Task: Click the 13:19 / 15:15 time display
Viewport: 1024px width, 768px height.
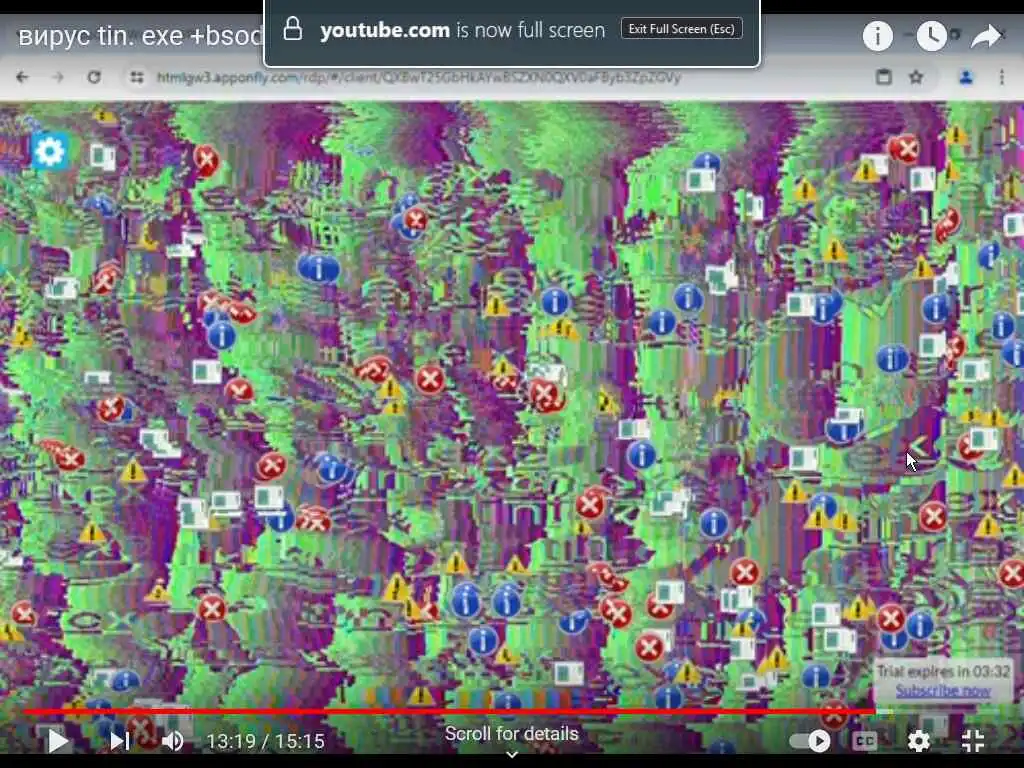Action: (x=266, y=741)
